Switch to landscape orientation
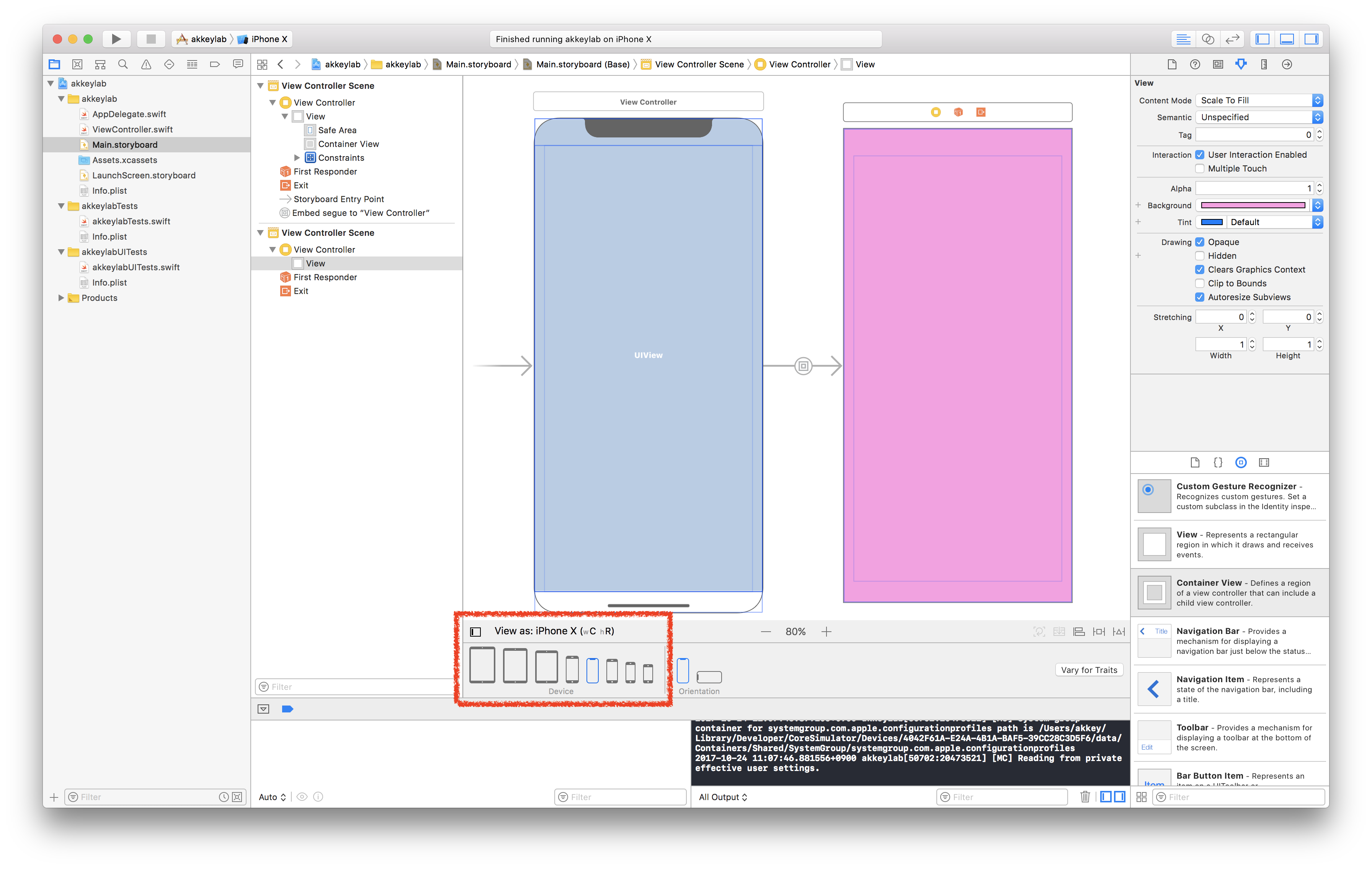This screenshot has width=1372, height=869. coord(709,677)
